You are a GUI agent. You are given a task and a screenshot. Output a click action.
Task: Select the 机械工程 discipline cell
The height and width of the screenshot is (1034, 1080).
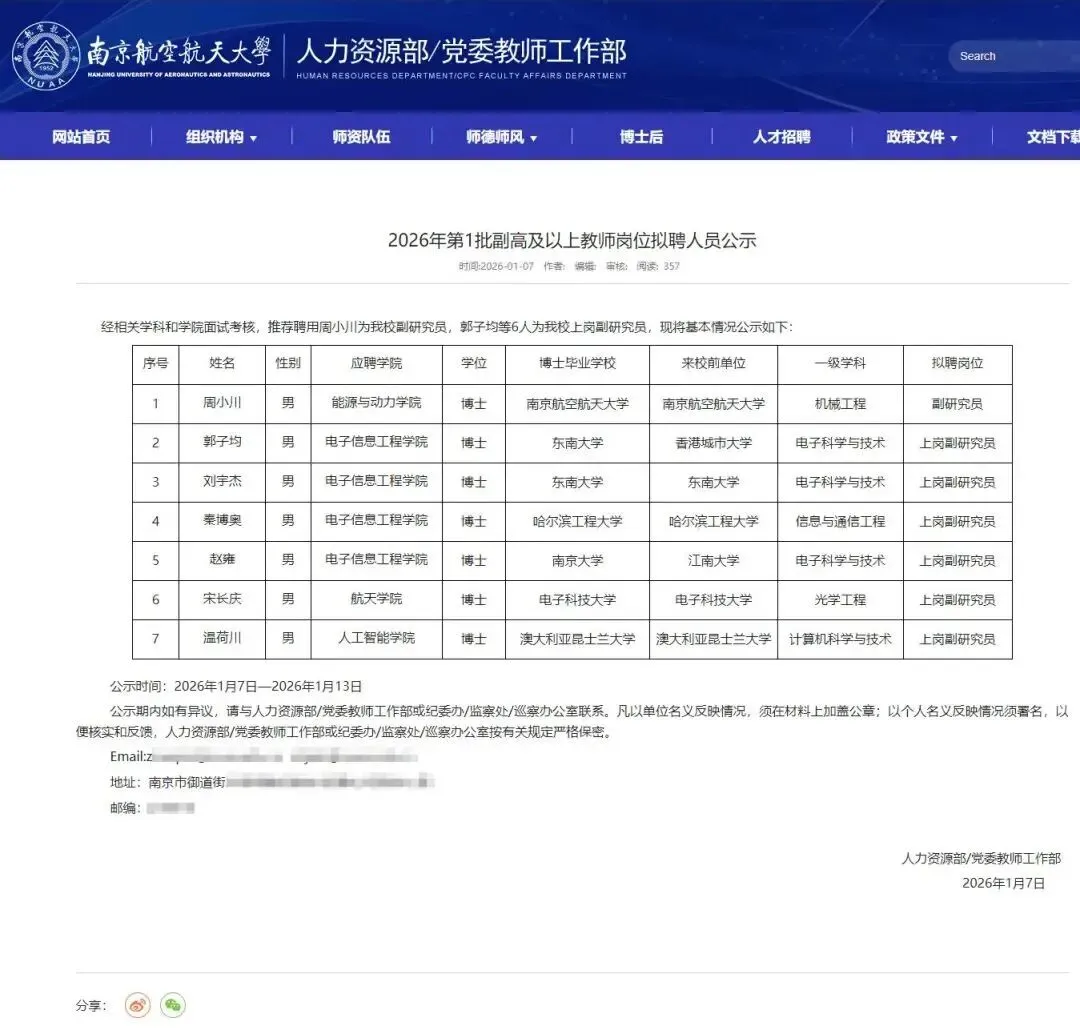pos(840,404)
